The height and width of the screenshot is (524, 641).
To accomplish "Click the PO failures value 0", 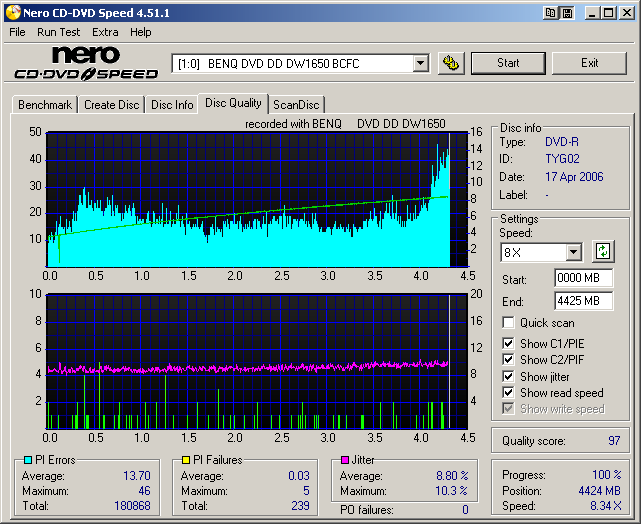I will tap(465, 510).
